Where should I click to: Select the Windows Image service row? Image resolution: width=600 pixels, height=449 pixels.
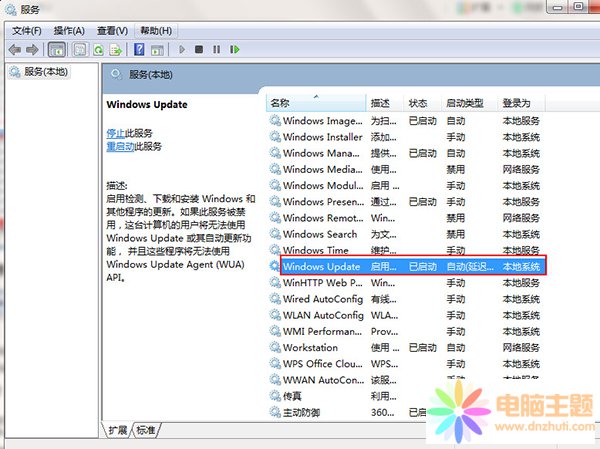coord(406,121)
